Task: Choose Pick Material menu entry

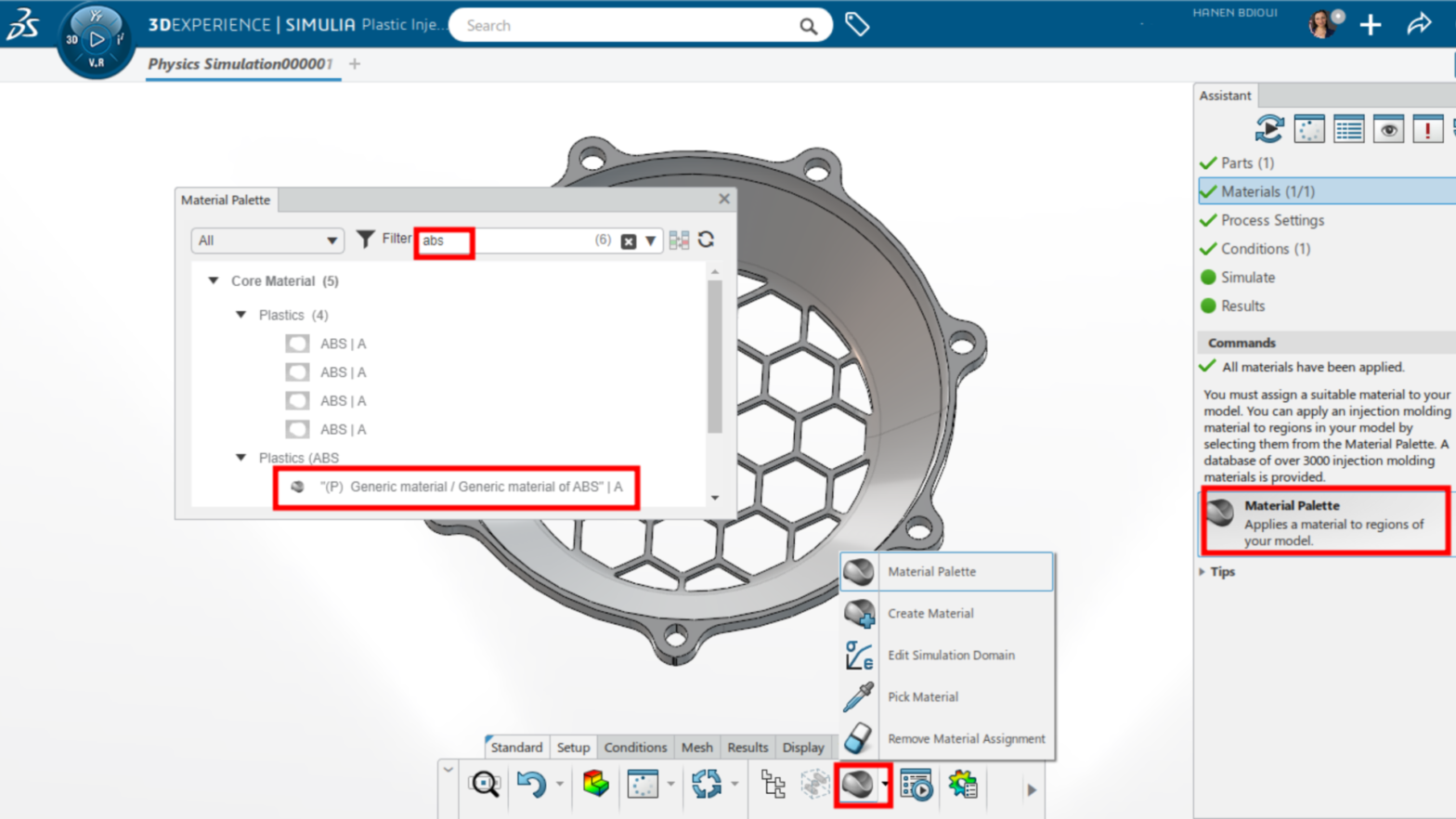Action: pos(947,697)
